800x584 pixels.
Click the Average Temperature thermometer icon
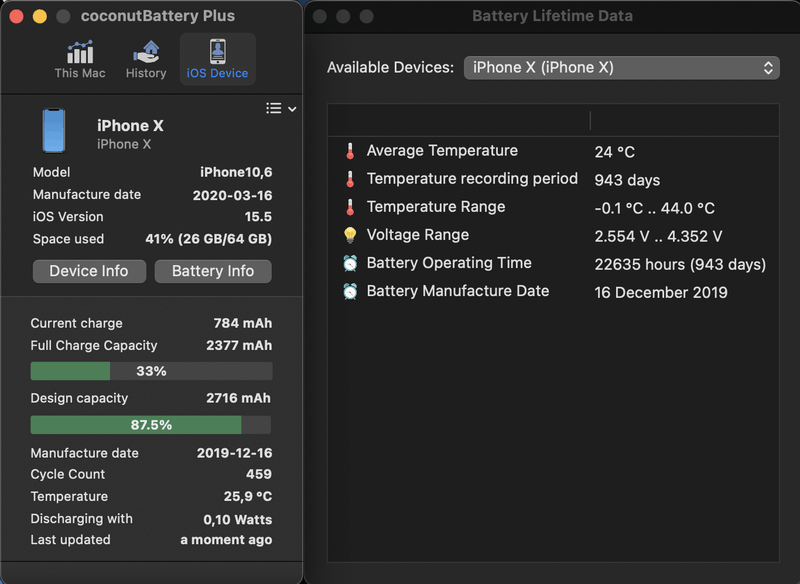click(350, 152)
